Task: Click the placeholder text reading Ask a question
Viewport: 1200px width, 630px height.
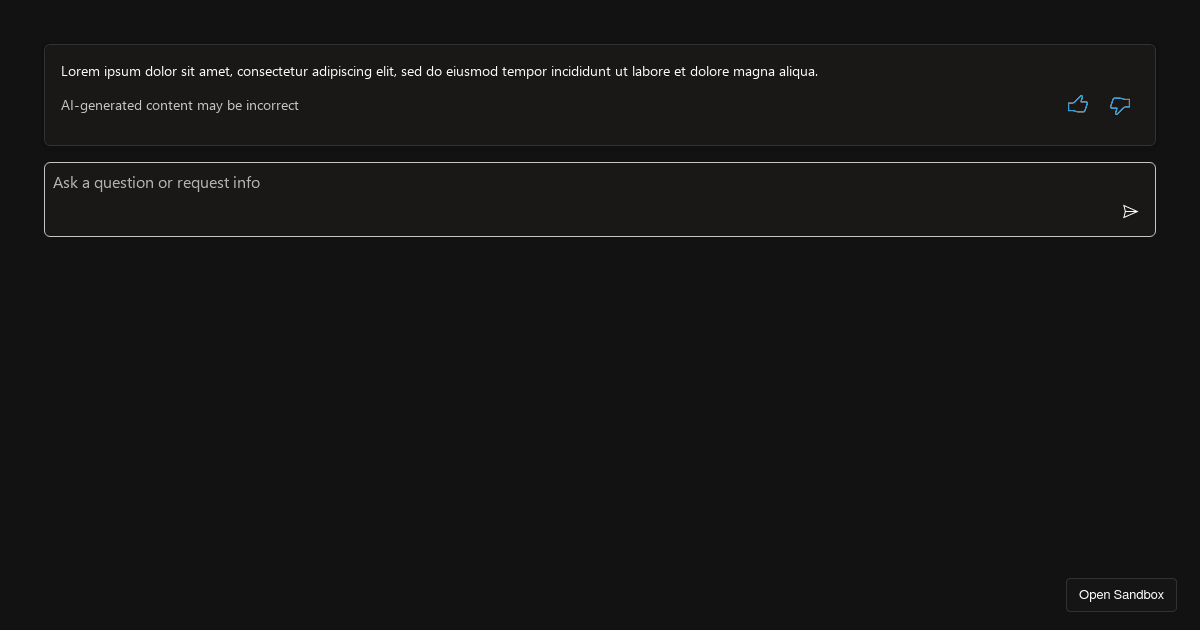Action: point(156,183)
